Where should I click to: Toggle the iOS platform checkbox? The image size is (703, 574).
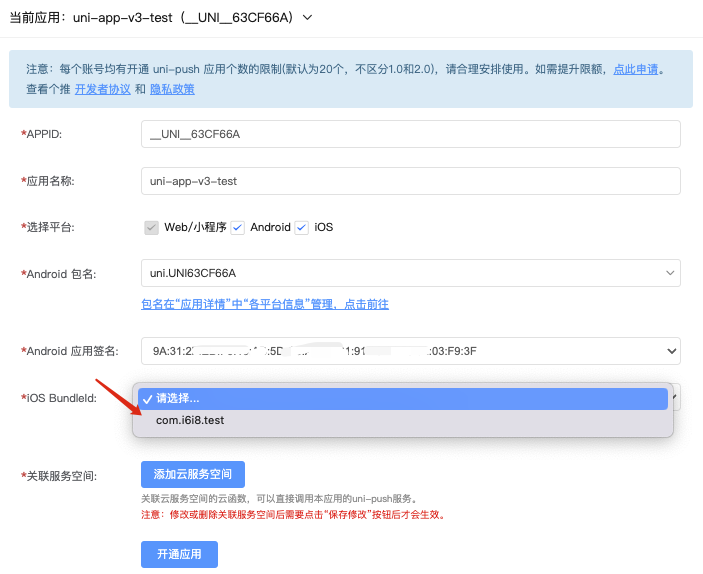click(x=302, y=227)
